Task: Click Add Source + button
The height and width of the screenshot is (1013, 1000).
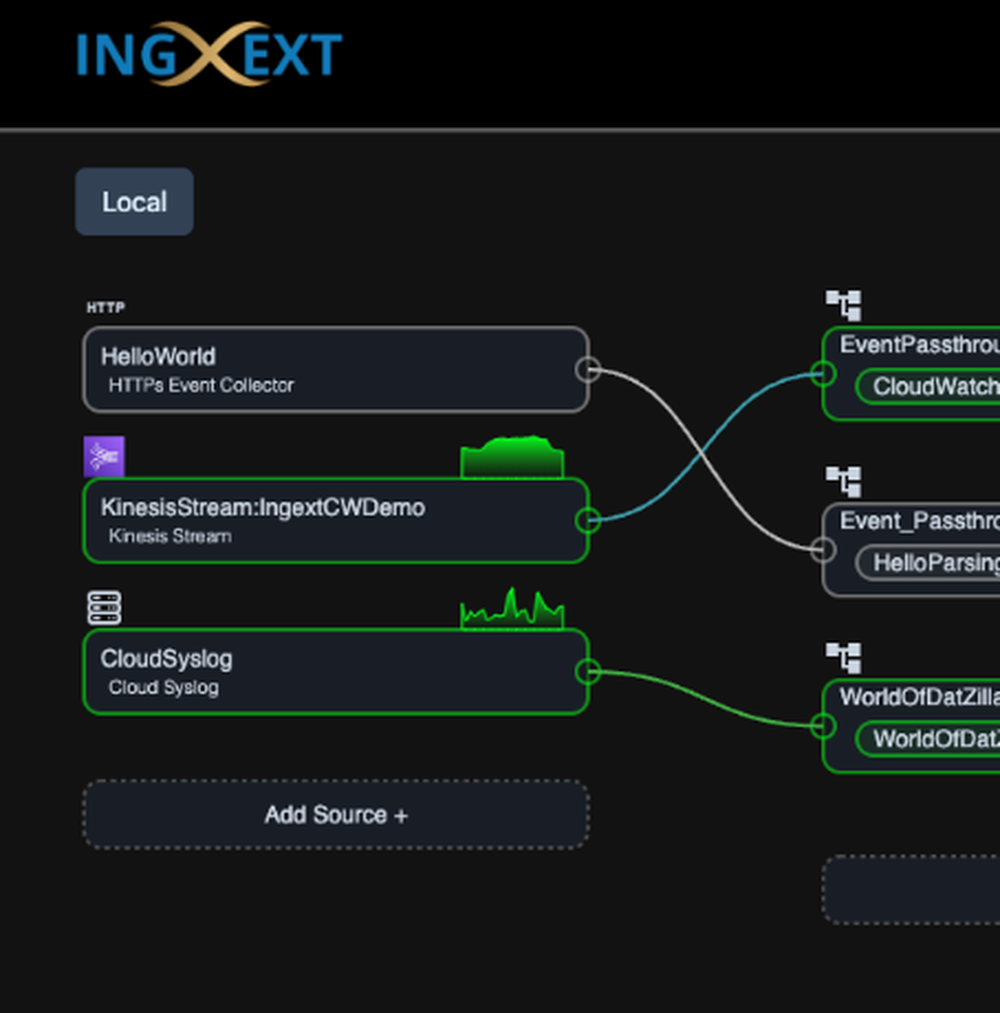Action: click(336, 815)
